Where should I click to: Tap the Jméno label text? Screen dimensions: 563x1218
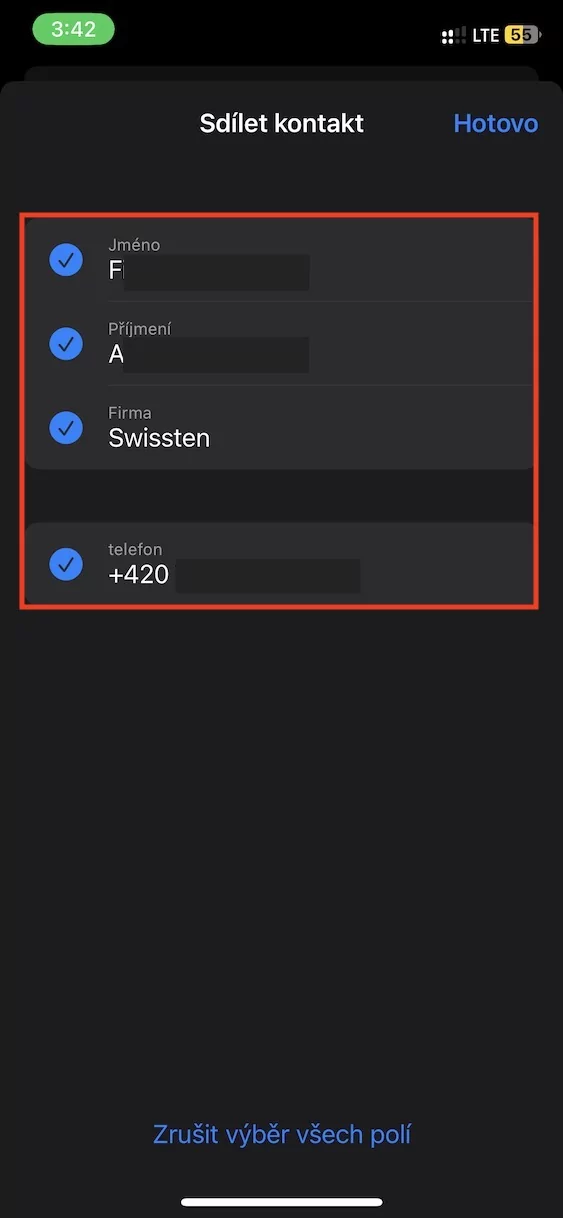point(134,245)
